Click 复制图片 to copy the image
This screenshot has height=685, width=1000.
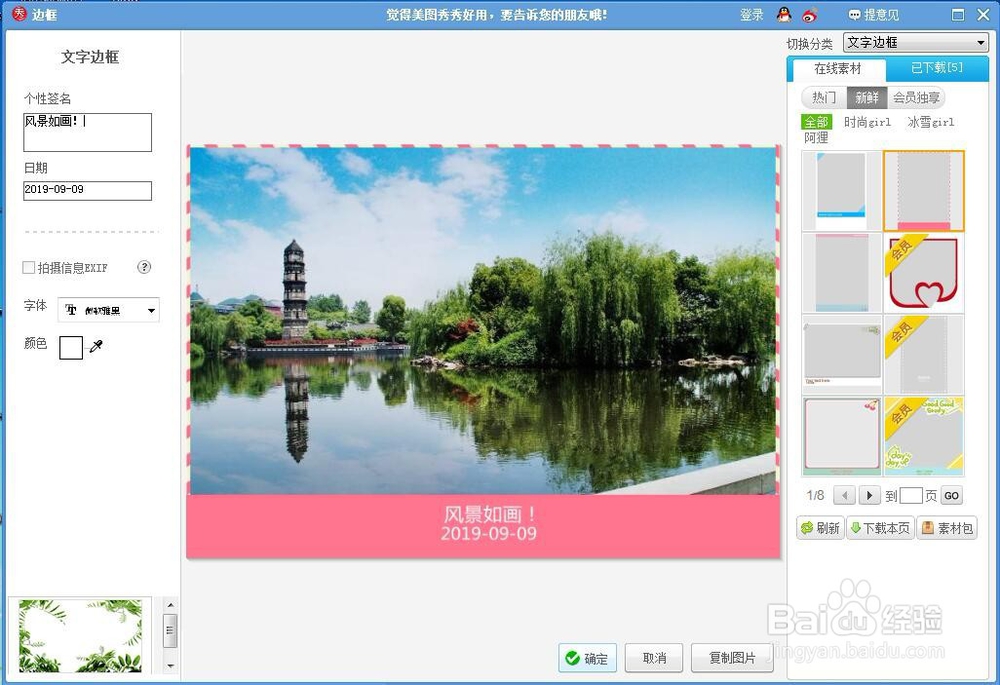tap(733, 658)
